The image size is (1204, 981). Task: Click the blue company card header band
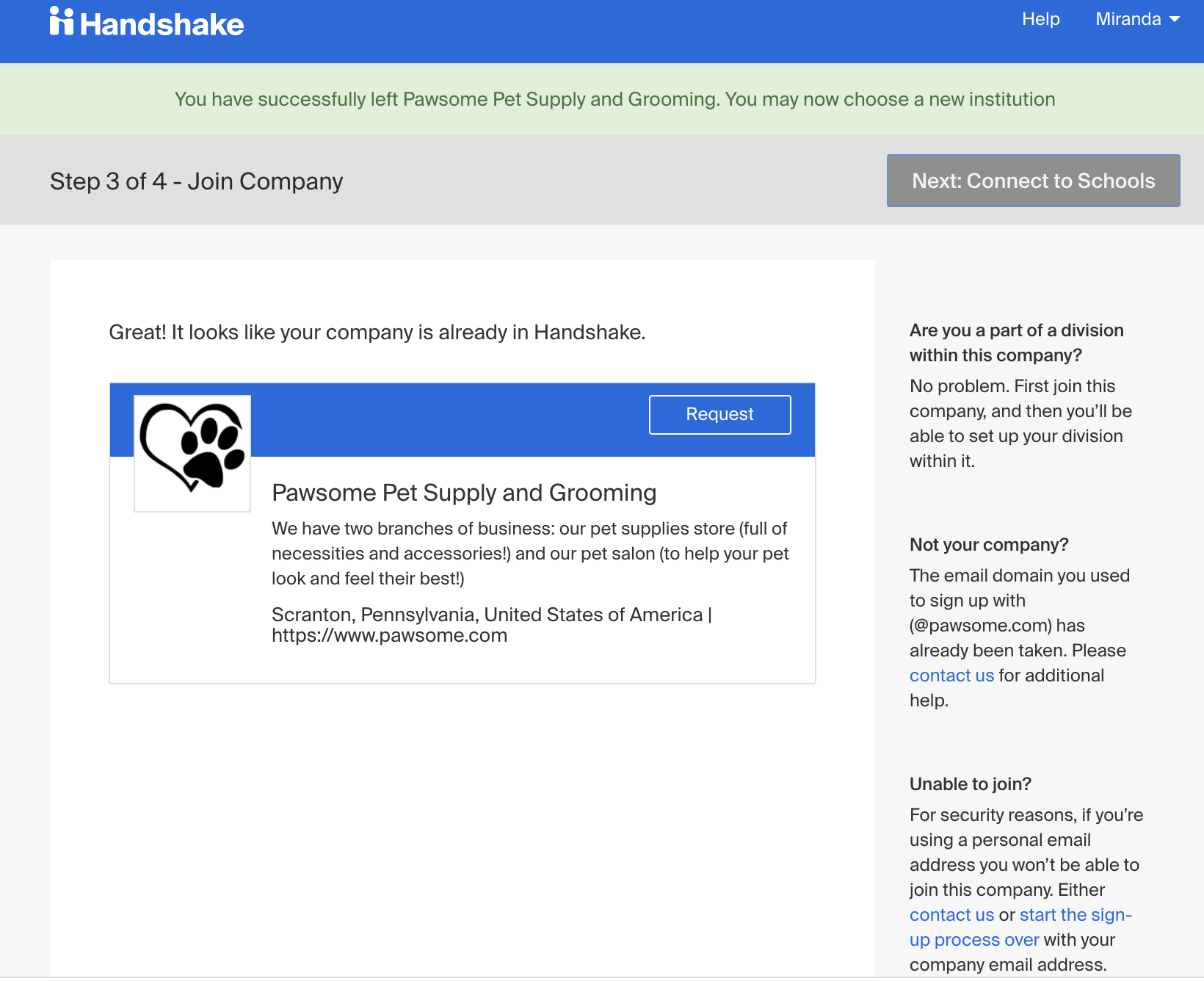pos(463,420)
